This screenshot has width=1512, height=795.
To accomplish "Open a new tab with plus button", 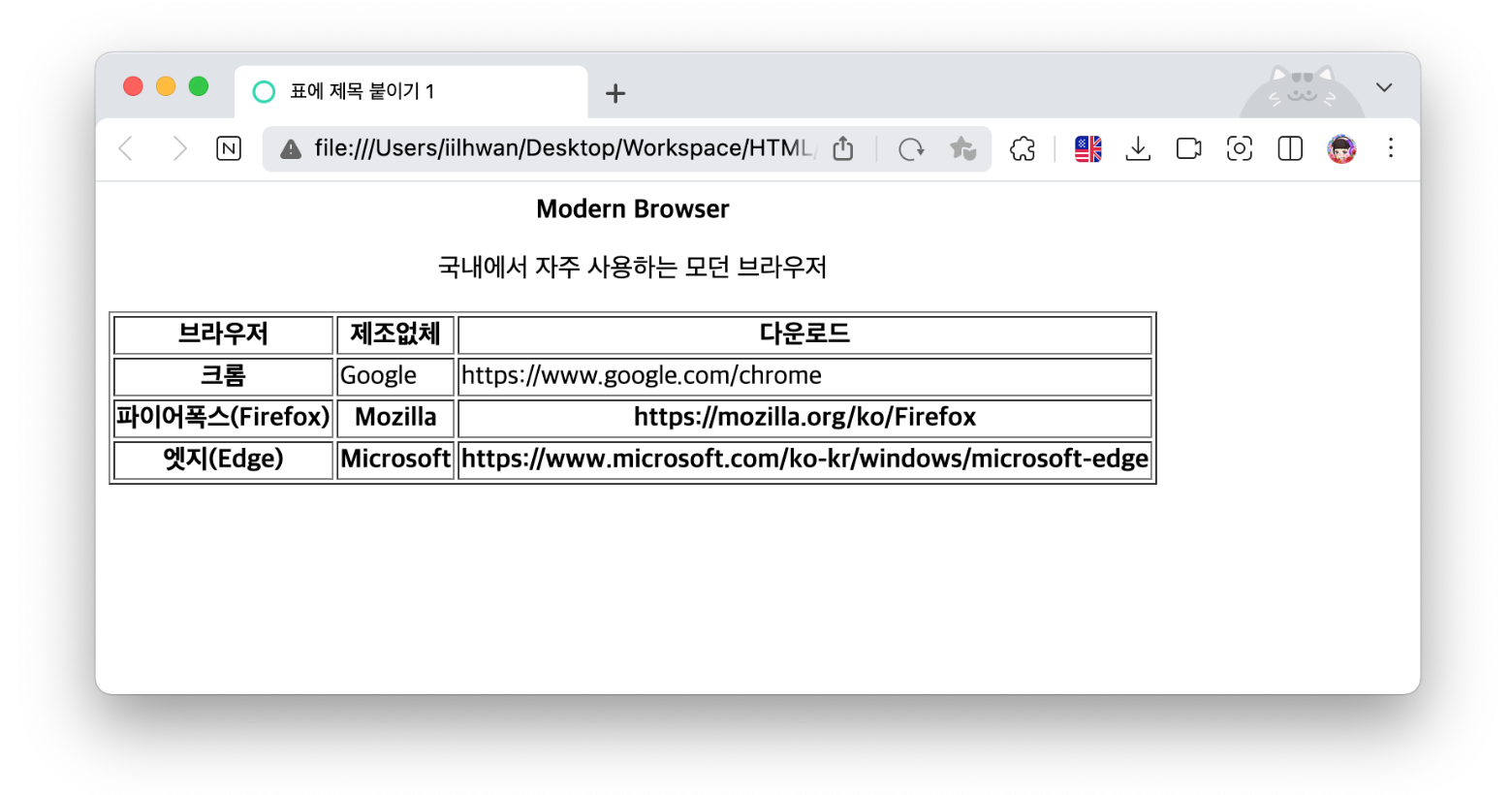I will coord(615,93).
